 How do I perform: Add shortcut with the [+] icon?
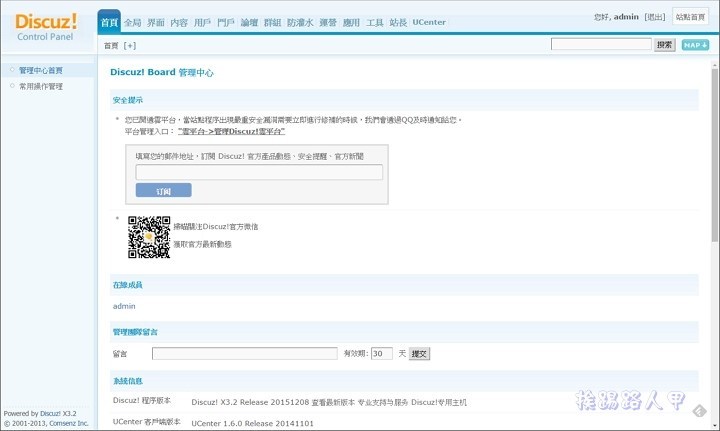click(130, 45)
